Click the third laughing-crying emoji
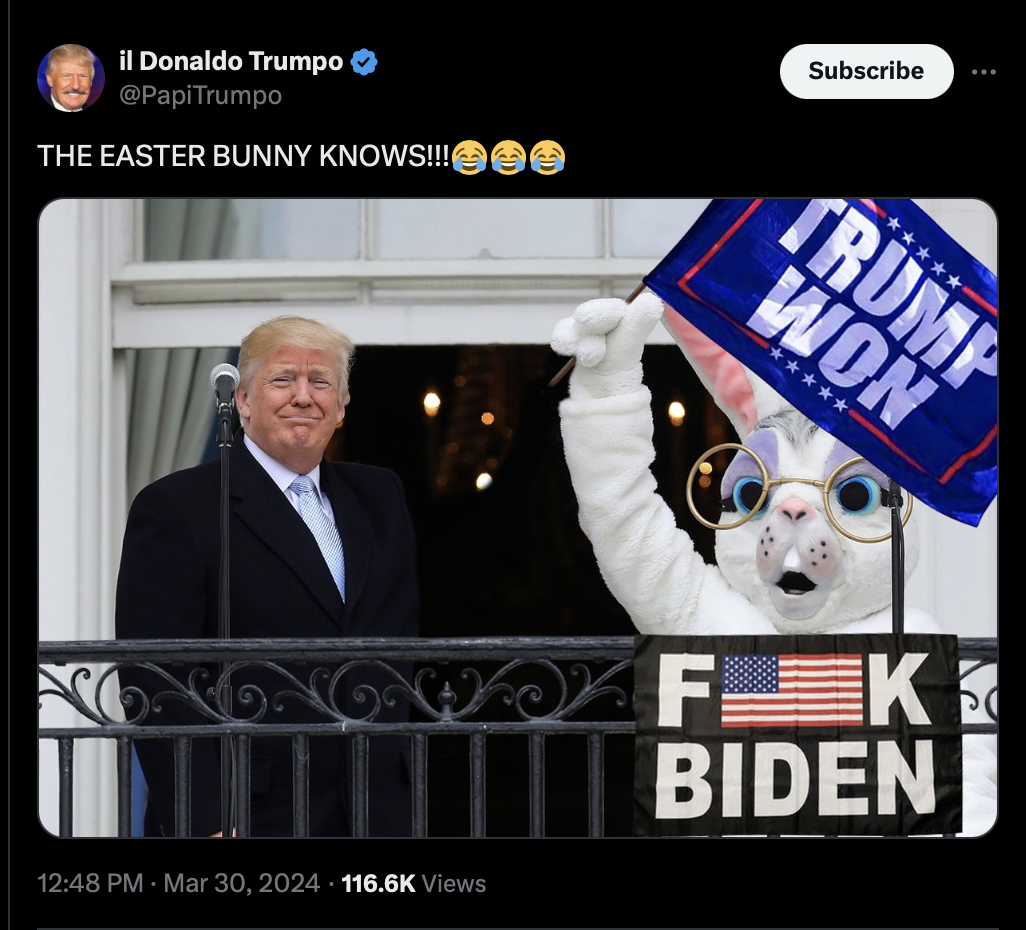 click(547, 157)
